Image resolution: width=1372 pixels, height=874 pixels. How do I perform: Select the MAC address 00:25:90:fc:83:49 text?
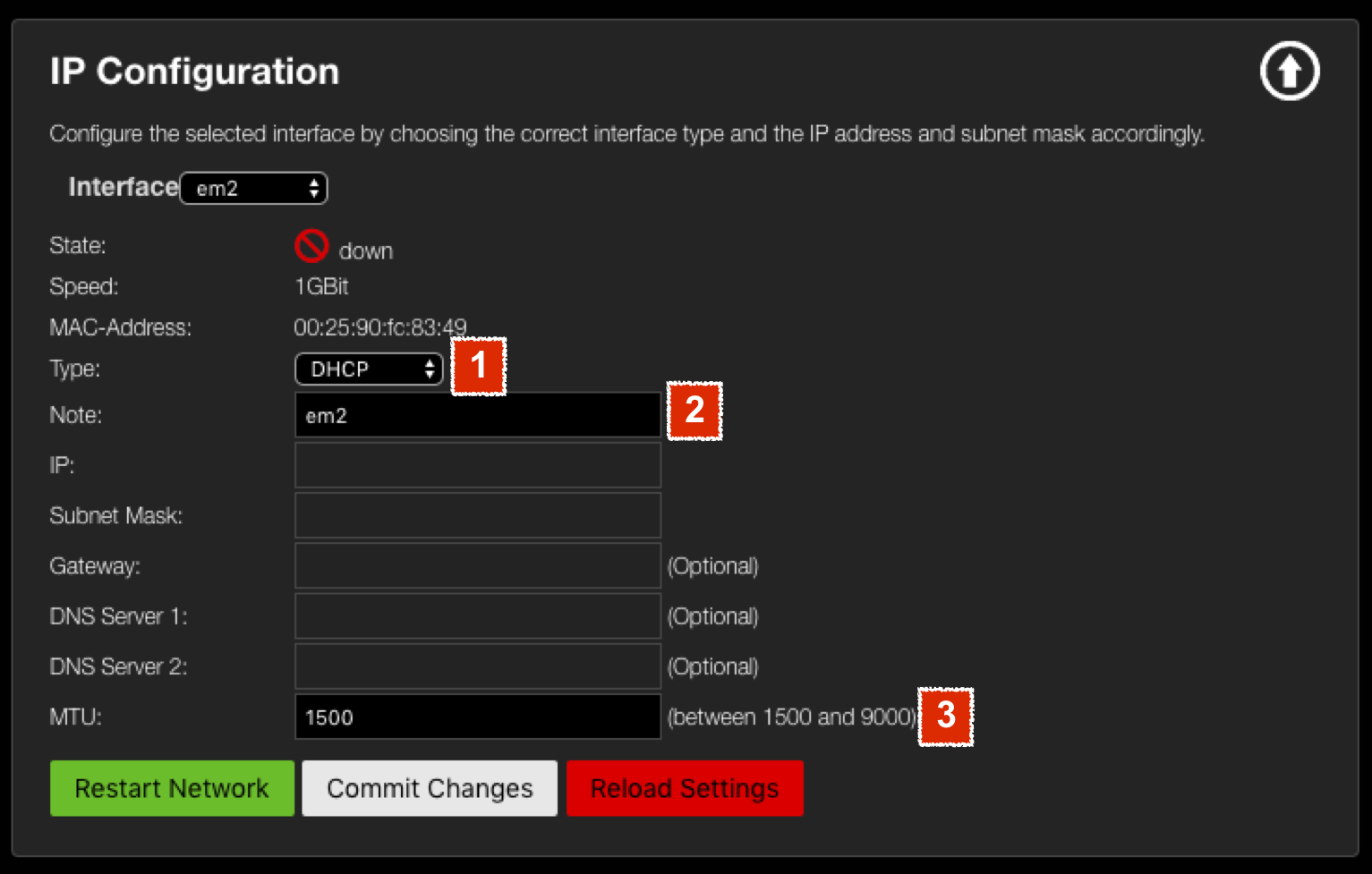(380, 327)
